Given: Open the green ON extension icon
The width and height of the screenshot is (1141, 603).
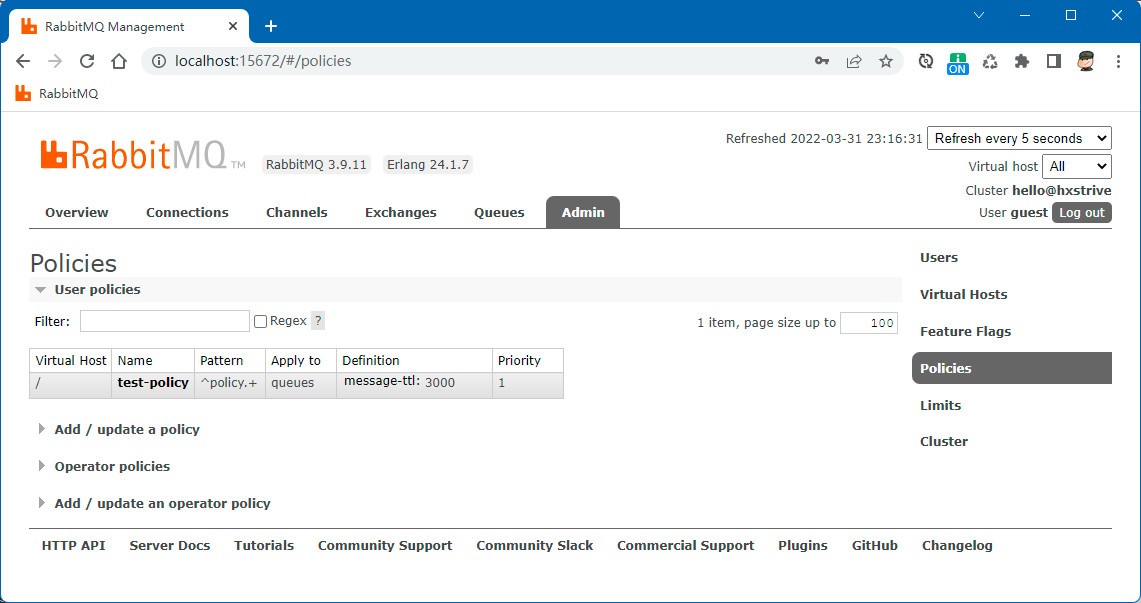Looking at the screenshot, I should pyautogui.click(x=958, y=63).
